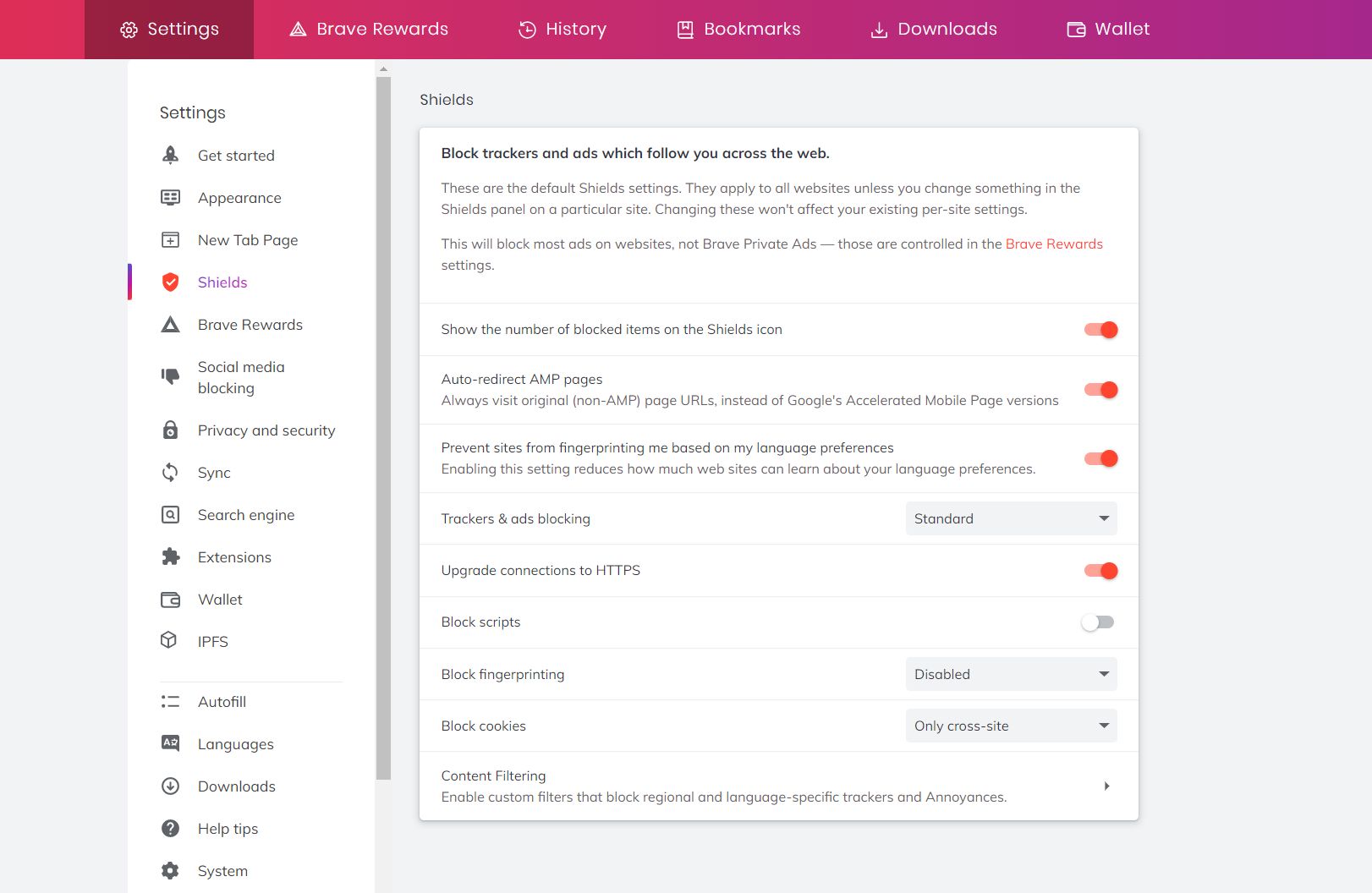Click the Appearance icon in sidebar
The width and height of the screenshot is (1372, 893).
(x=170, y=197)
